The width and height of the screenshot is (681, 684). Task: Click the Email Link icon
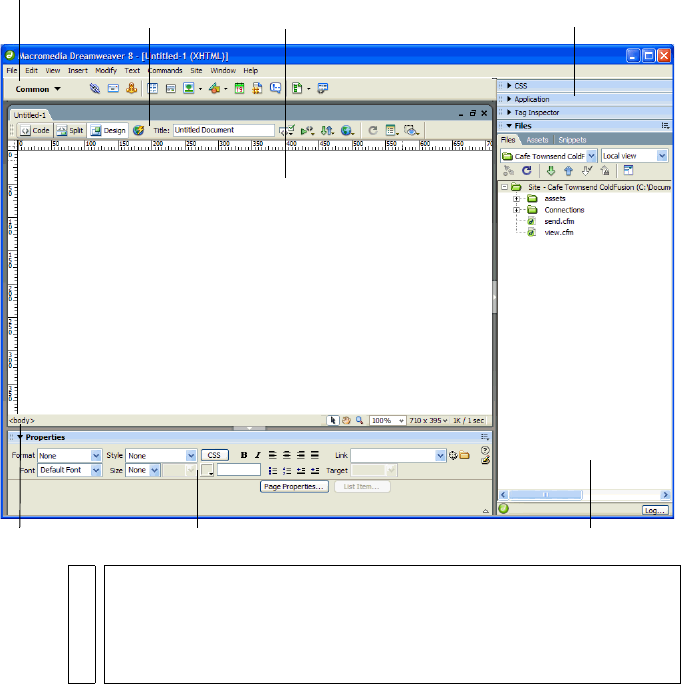pyautogui.click(x=113, y=89)
